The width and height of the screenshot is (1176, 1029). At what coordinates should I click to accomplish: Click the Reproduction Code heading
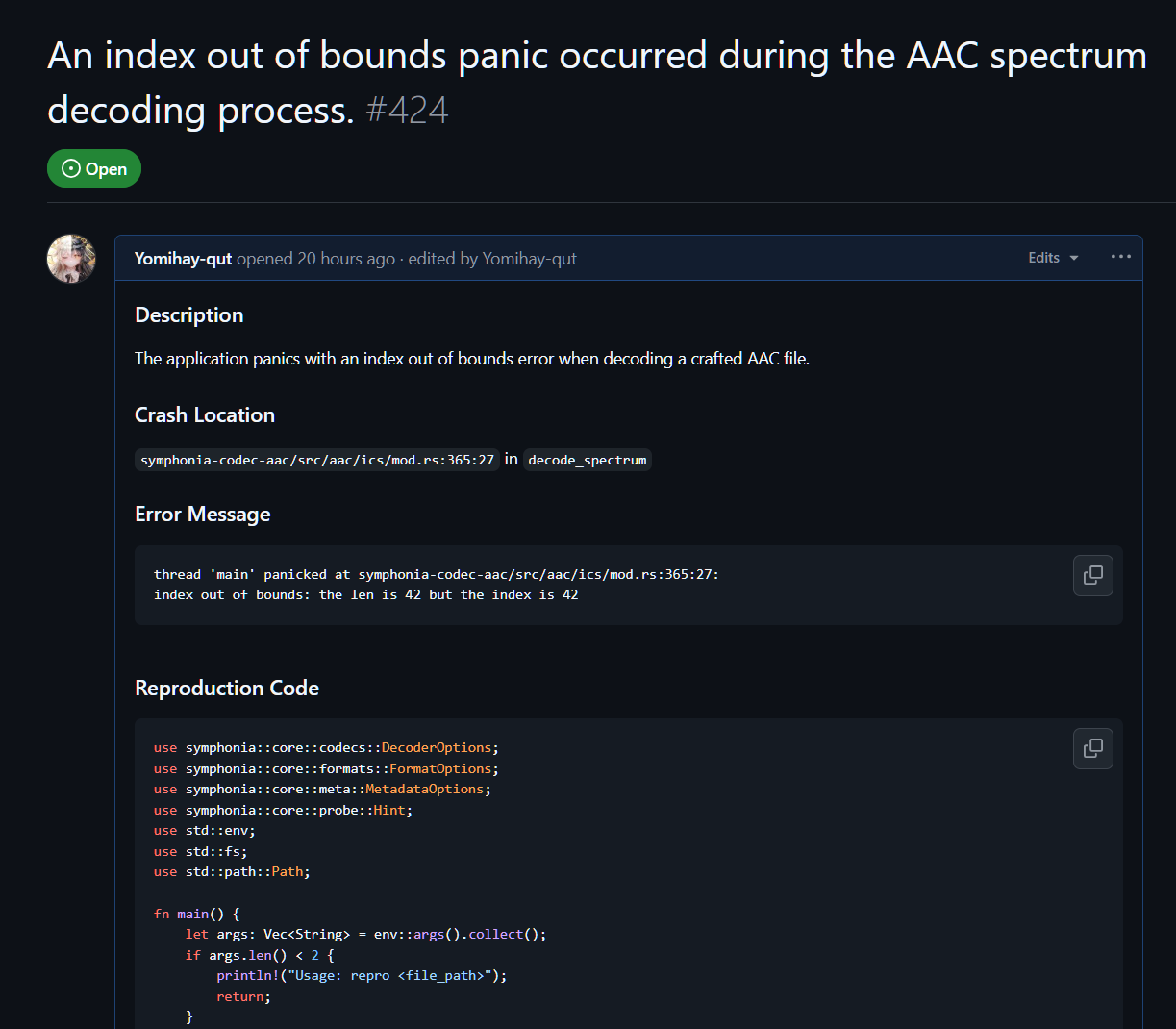(227, 689)
